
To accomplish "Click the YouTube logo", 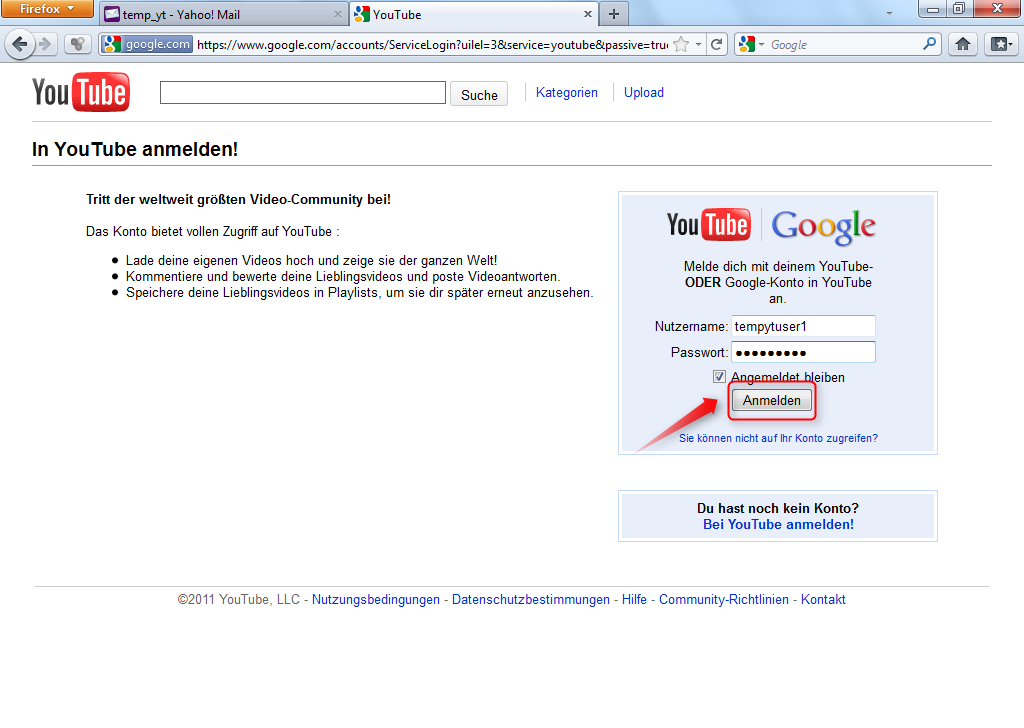I will pos(80,92).
